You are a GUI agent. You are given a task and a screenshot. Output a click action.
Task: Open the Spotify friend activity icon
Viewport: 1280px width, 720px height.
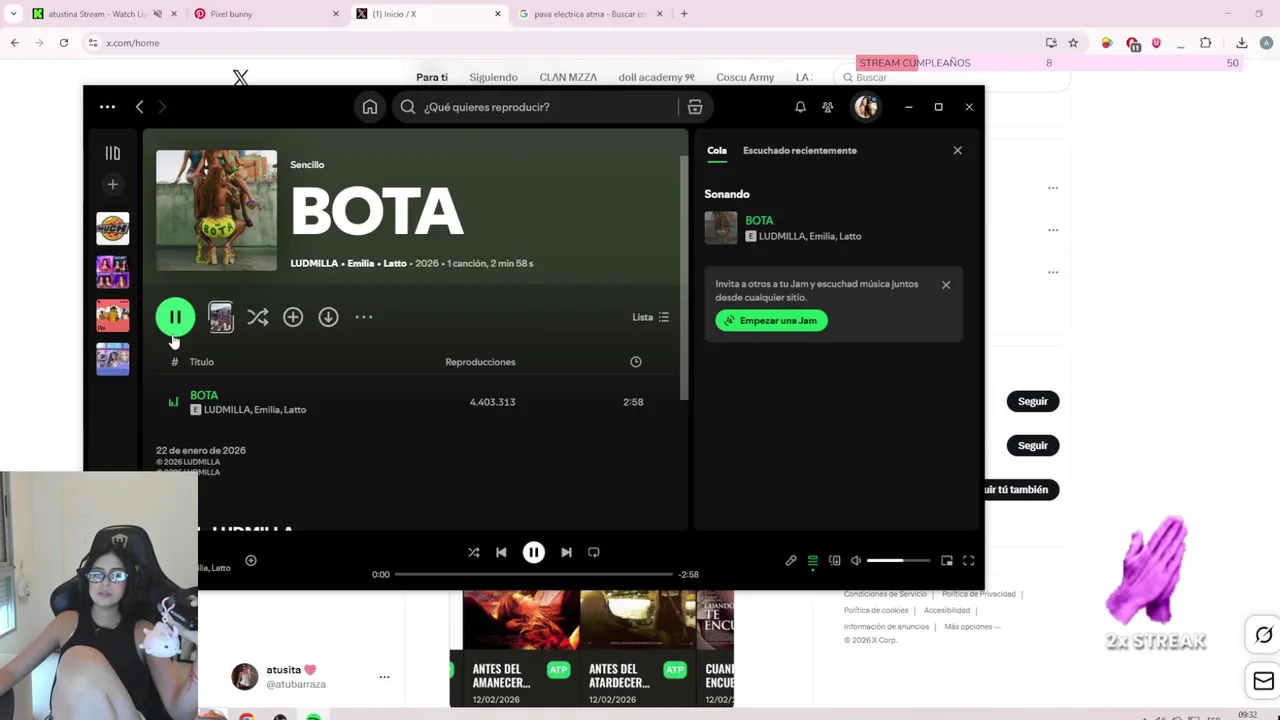(827, 107)
